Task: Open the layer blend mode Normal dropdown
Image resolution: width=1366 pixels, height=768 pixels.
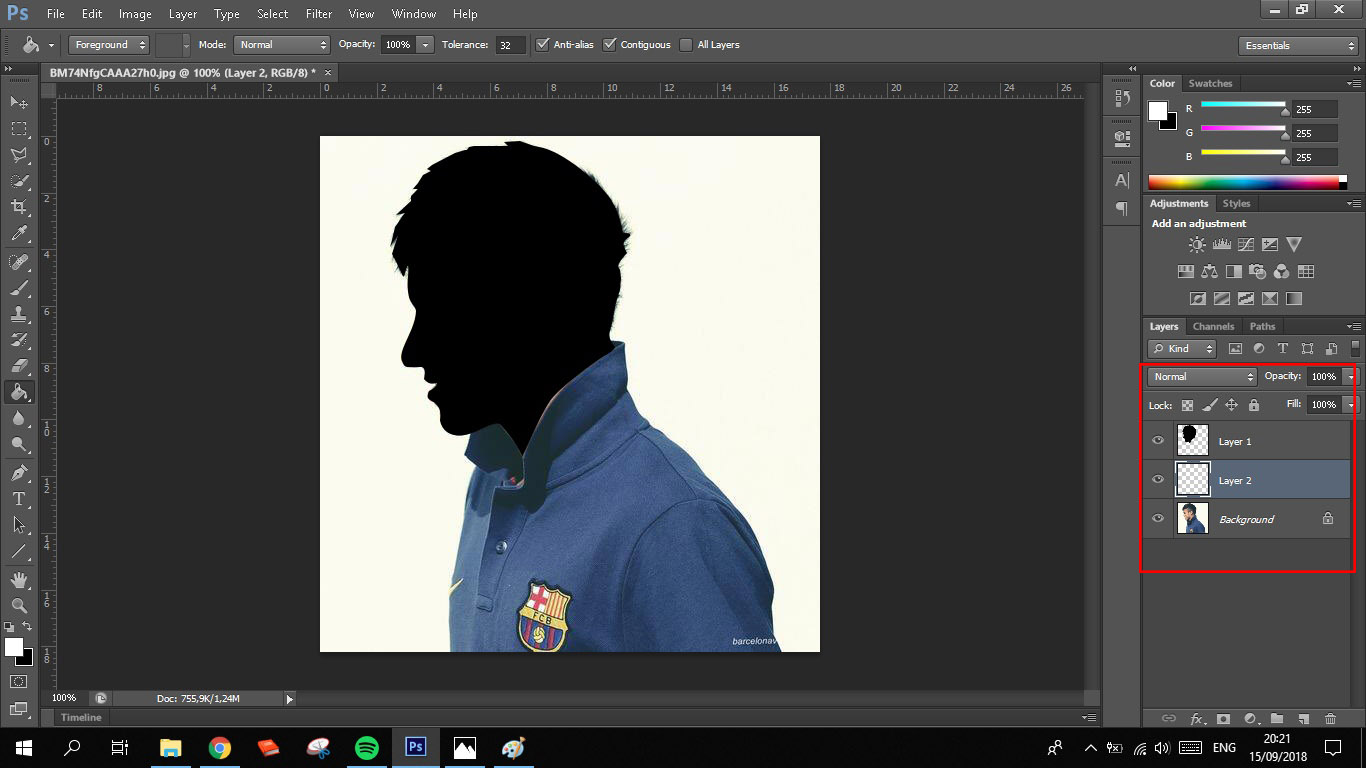Action: [1202, 377]
